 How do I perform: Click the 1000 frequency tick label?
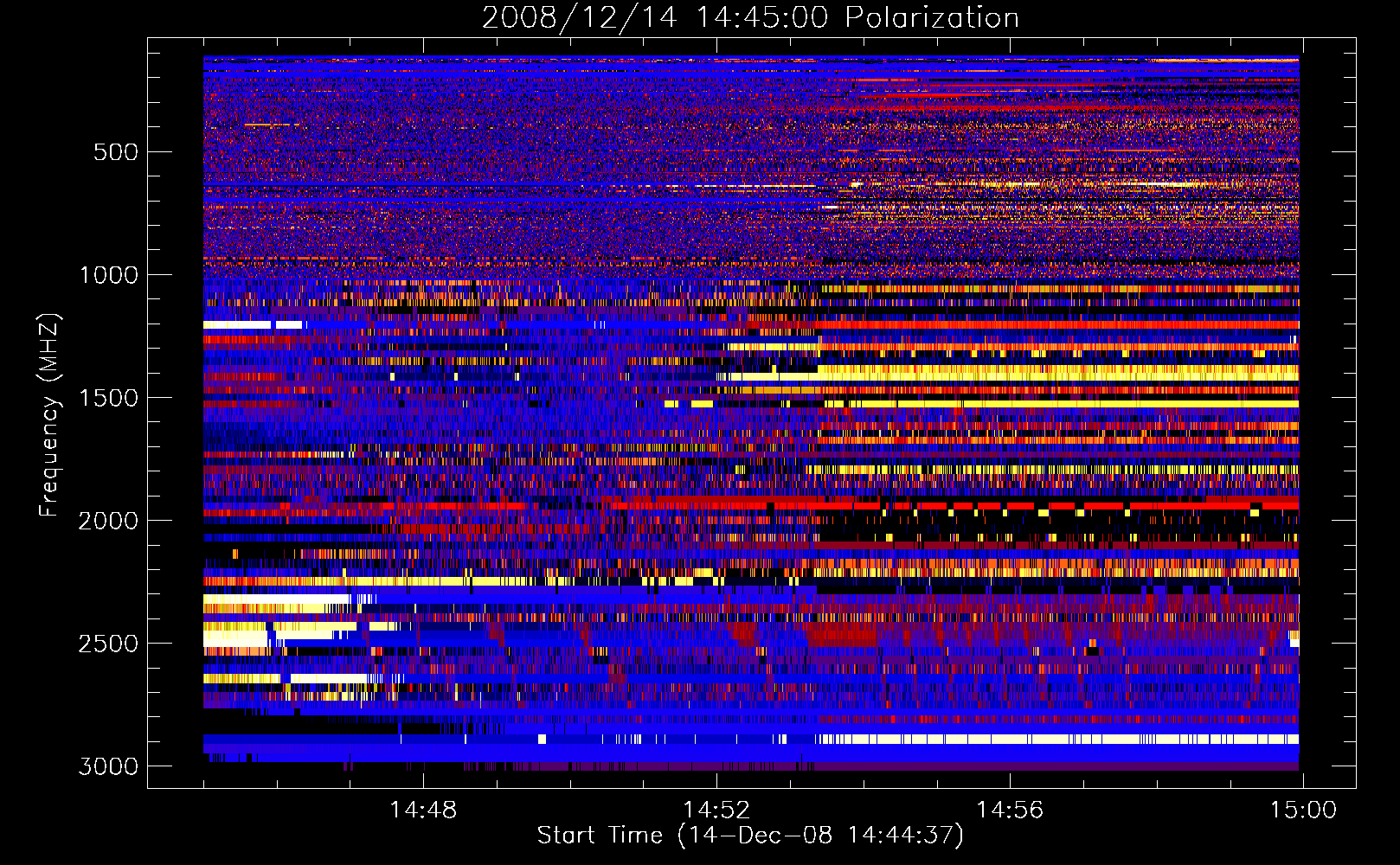pos(108,275)
